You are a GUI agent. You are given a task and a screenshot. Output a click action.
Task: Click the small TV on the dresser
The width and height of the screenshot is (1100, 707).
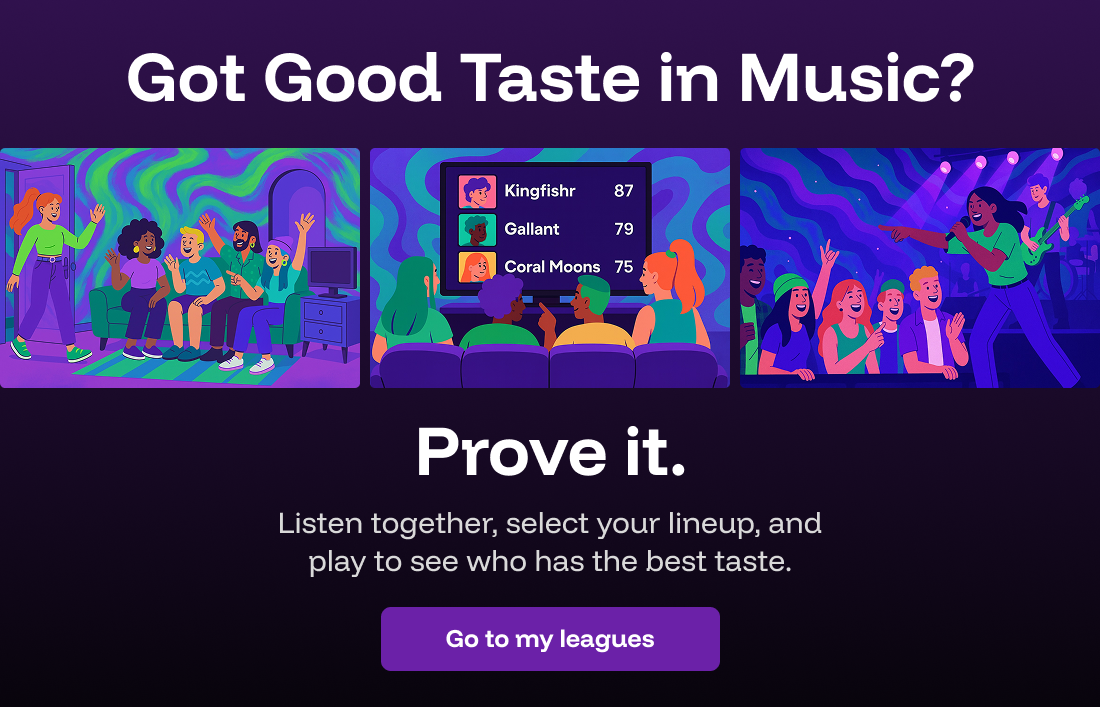point(332,267)
